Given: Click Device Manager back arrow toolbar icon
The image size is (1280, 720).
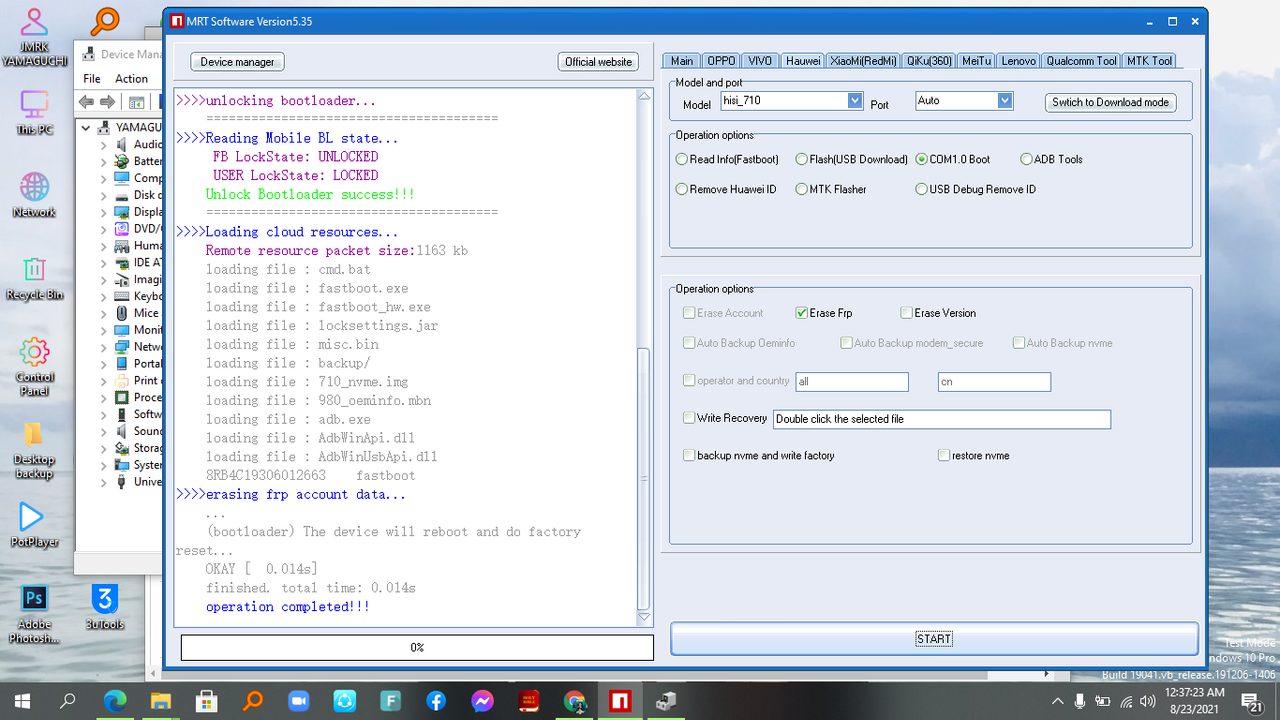Looking at the screenshot, I should [x=86, y=102].
